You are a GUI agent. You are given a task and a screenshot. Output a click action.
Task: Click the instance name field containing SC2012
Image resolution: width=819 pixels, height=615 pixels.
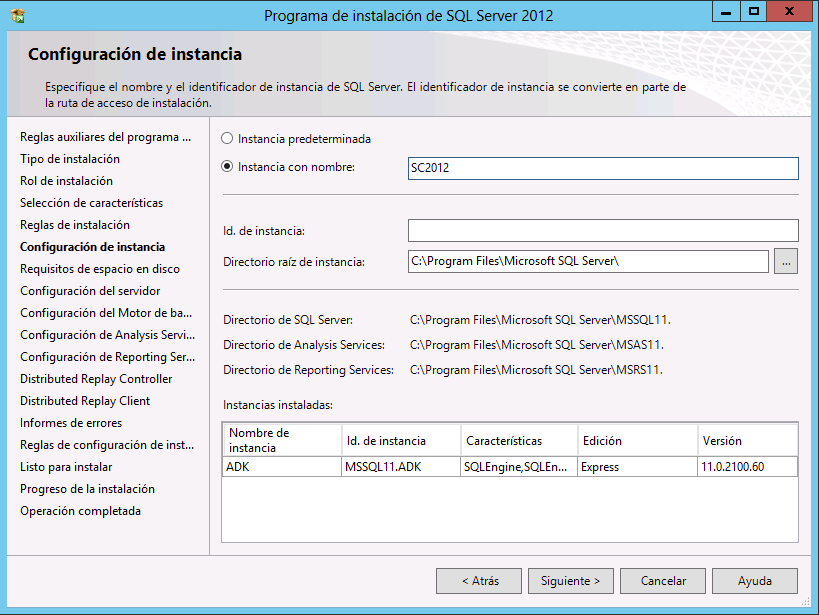pyautogui.click(x=603, y=168)
